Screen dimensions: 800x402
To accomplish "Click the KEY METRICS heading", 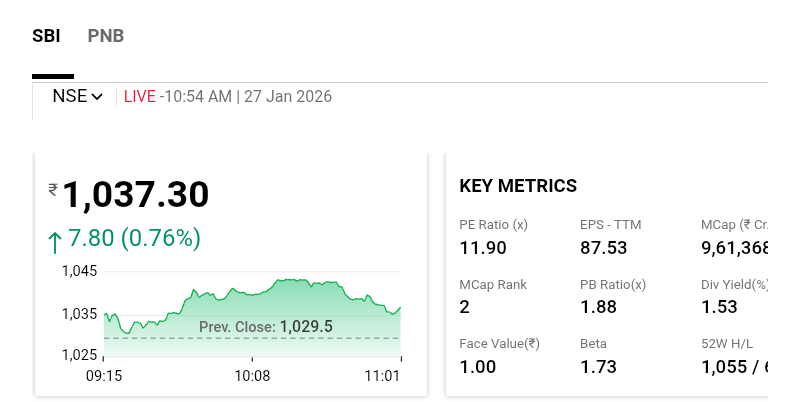I will point(518,186).
